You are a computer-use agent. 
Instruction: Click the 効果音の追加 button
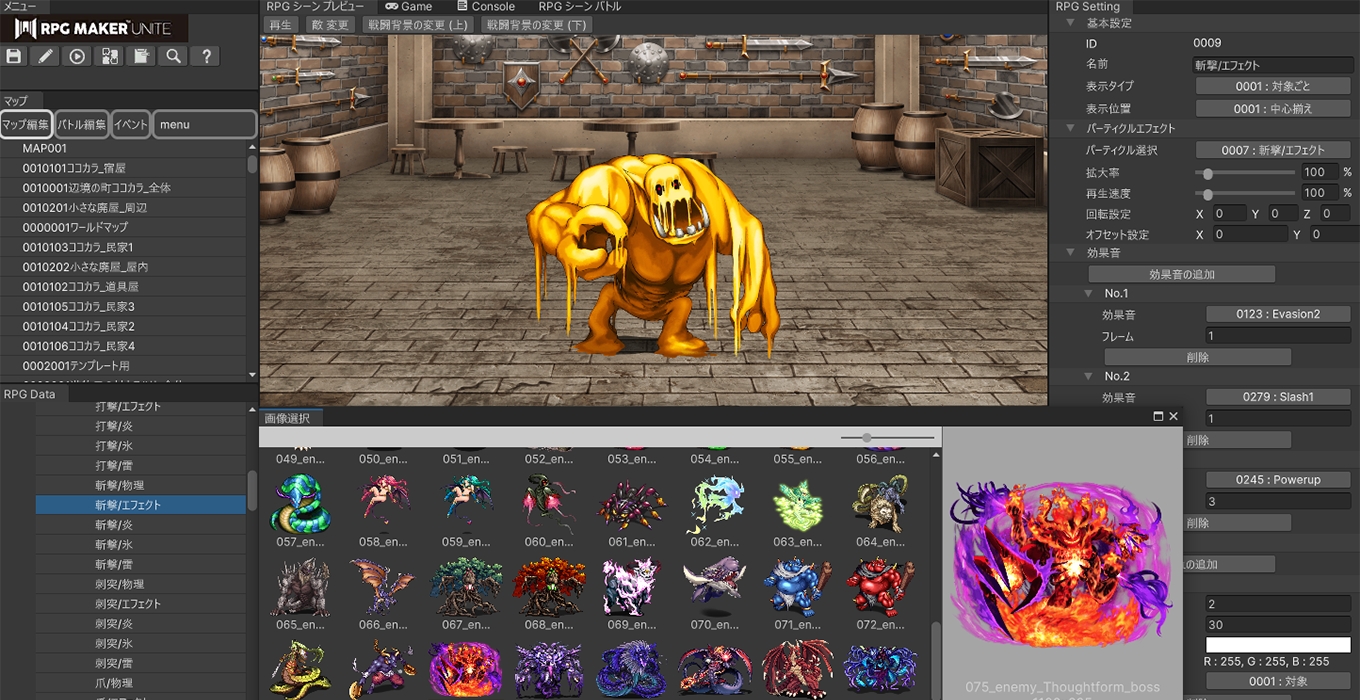point(1181,274)
